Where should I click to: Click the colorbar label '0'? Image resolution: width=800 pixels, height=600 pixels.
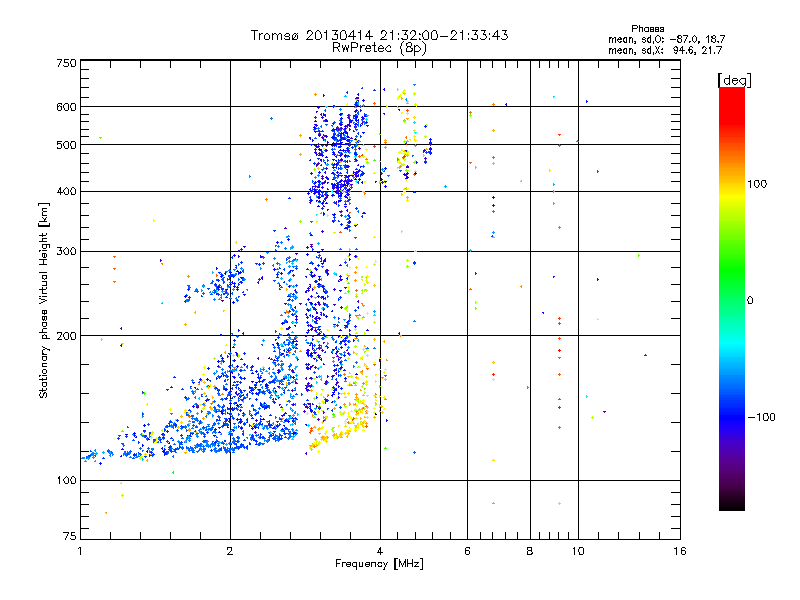pos(750,301)
